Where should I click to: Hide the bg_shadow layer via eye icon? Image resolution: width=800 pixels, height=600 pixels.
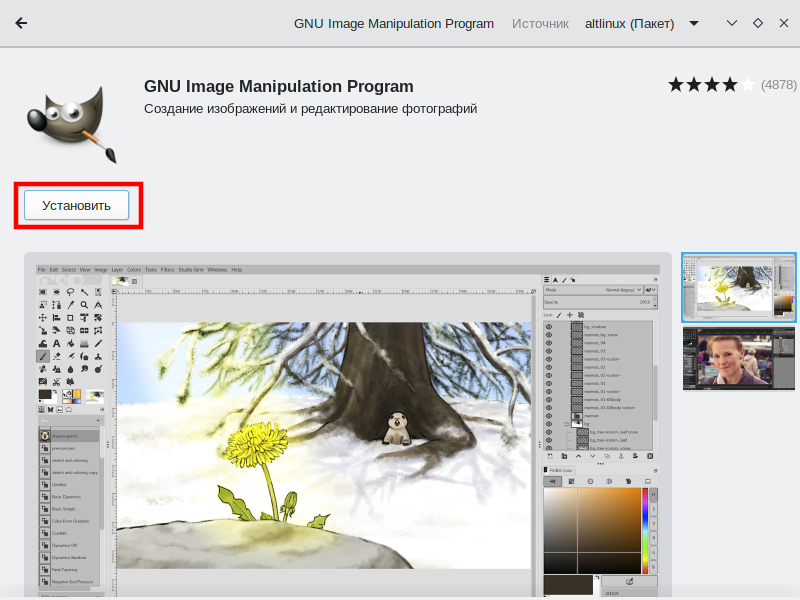[549, 326]
